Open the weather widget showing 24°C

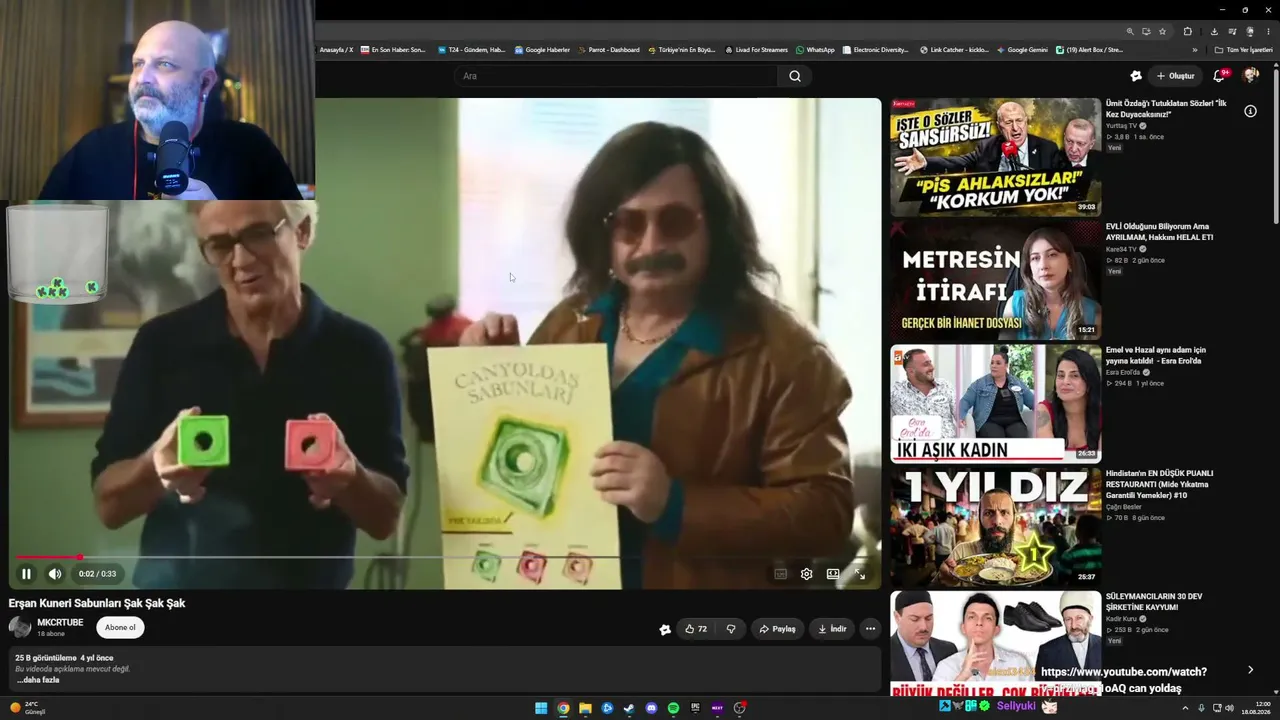tap(27, 708)
